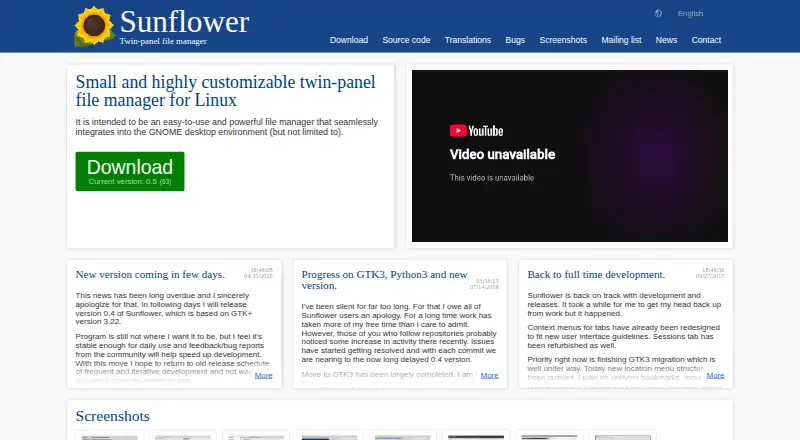The image size is (800, 440).
Task: Click the 07/14/2019 date stamp
Action: (484, 287)
